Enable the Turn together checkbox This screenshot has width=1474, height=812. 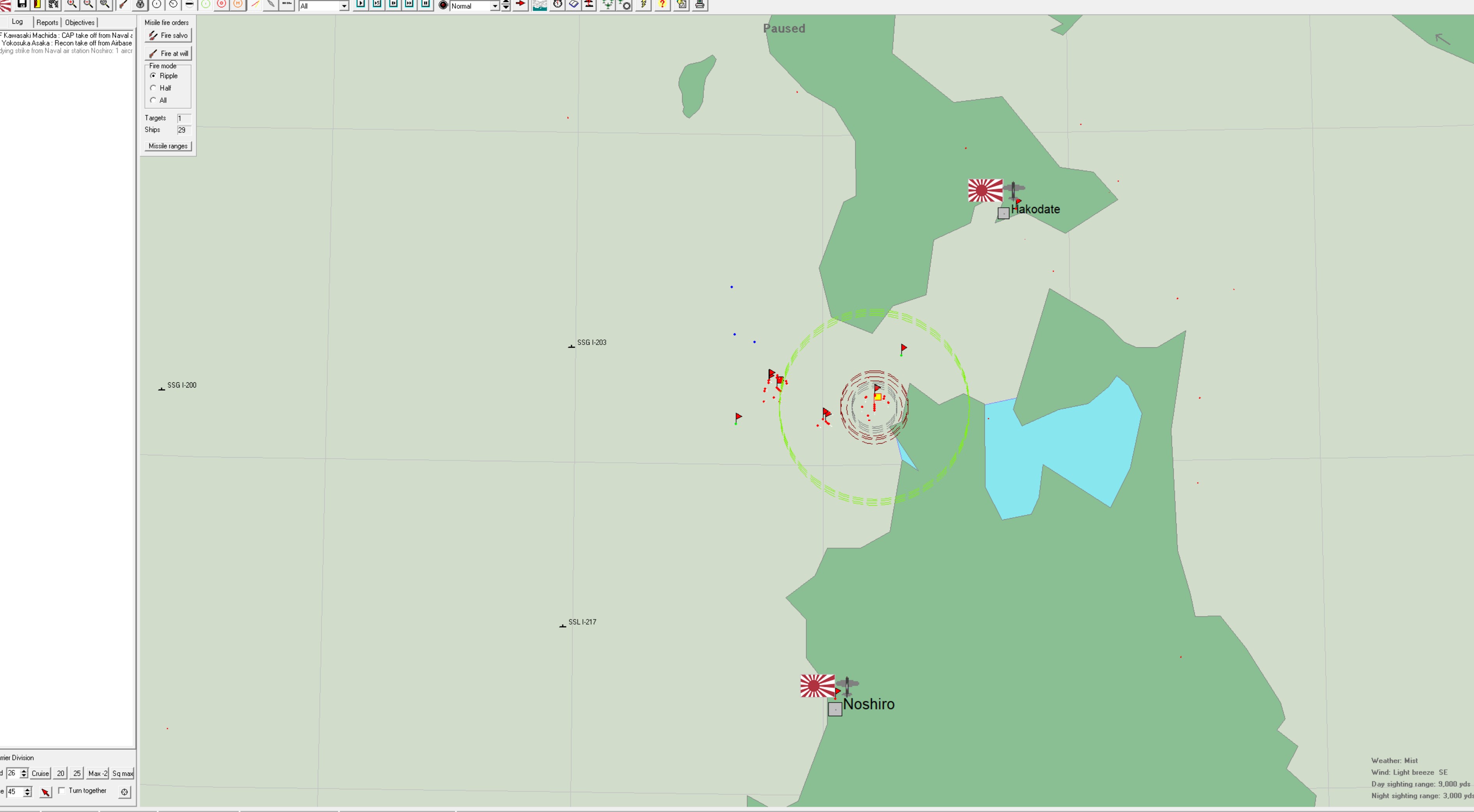[62, 790]
